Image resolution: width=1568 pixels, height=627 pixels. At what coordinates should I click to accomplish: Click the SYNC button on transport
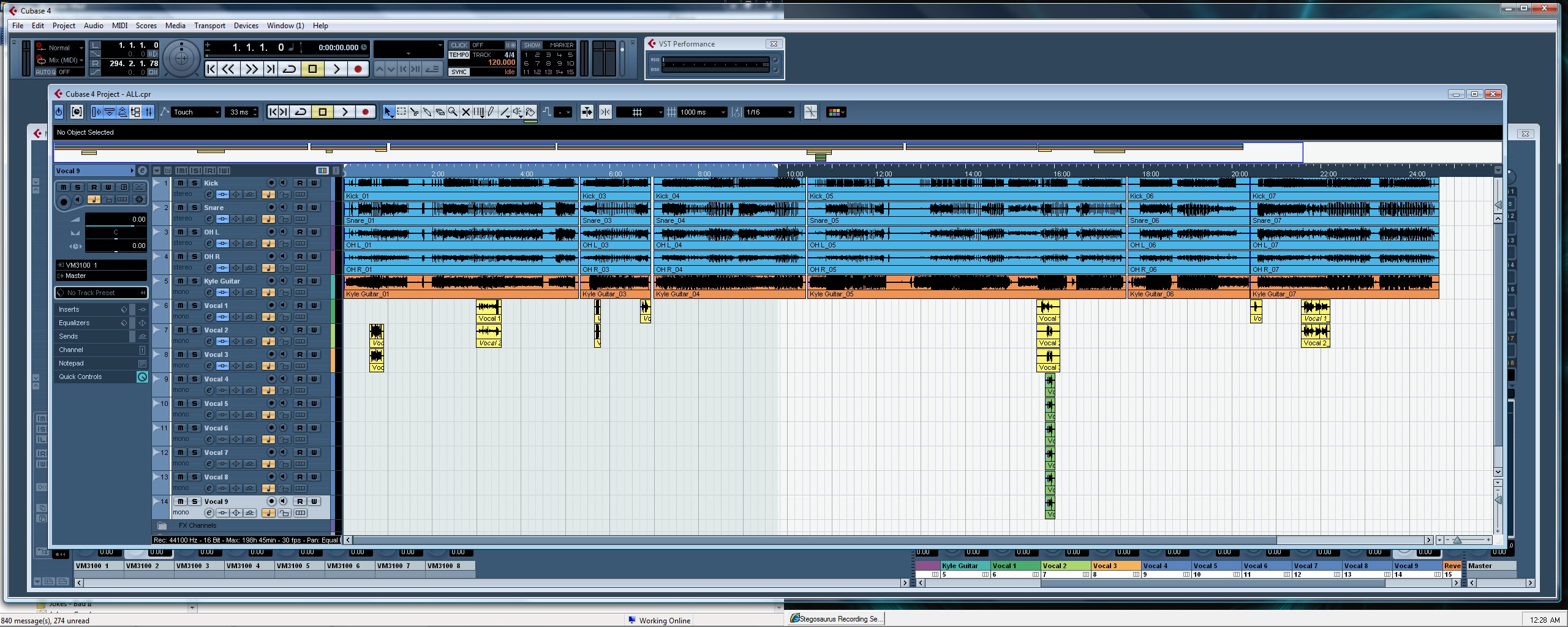459,72
